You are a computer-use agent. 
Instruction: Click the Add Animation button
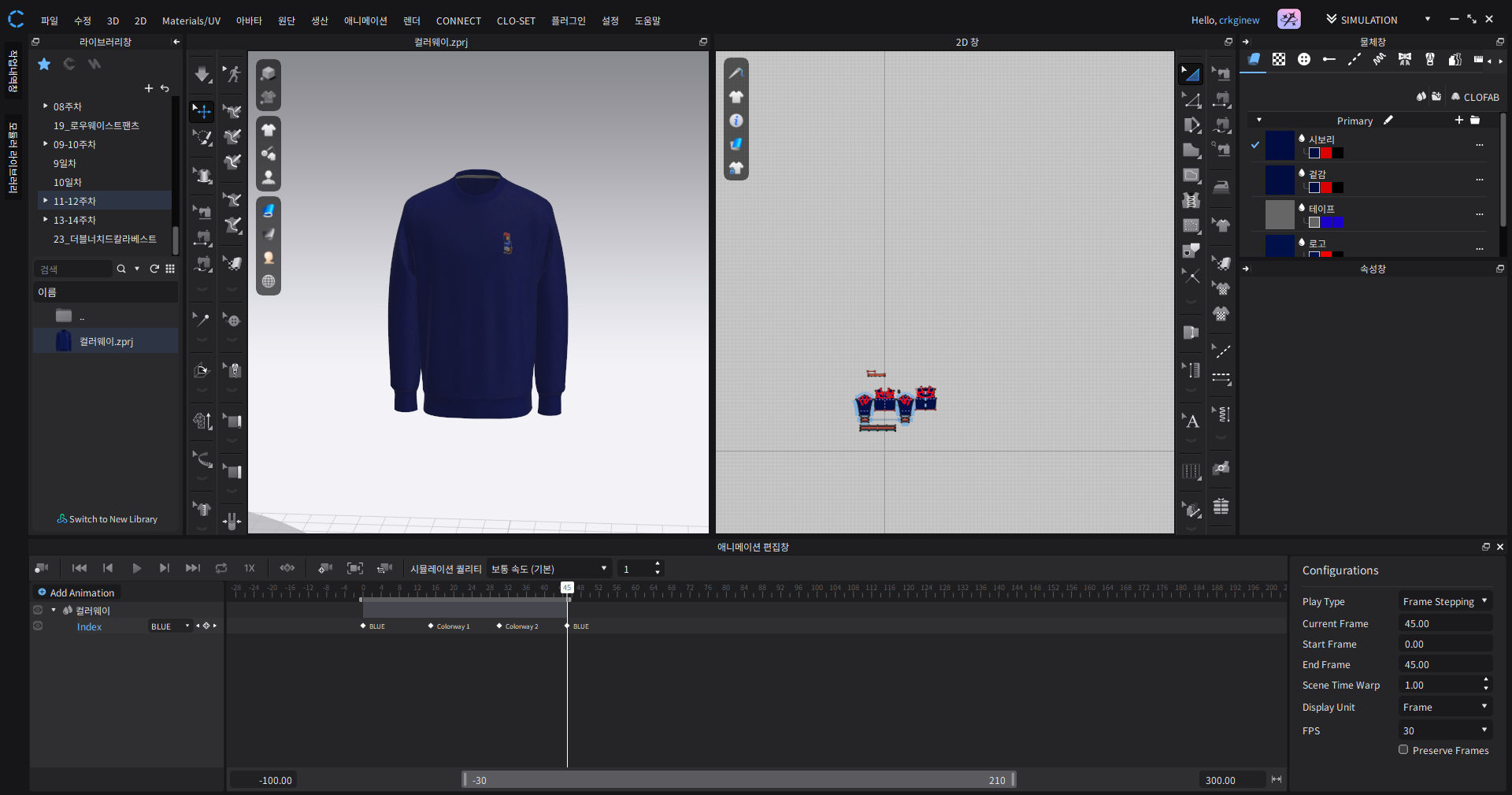76,593
